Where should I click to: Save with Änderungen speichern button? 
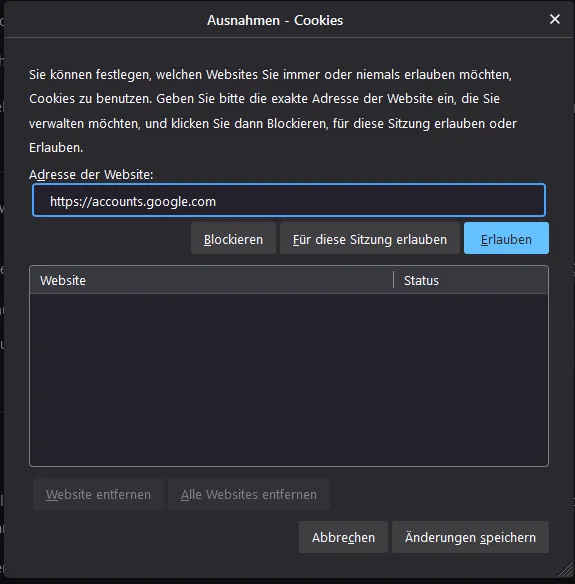click(470, 537)
